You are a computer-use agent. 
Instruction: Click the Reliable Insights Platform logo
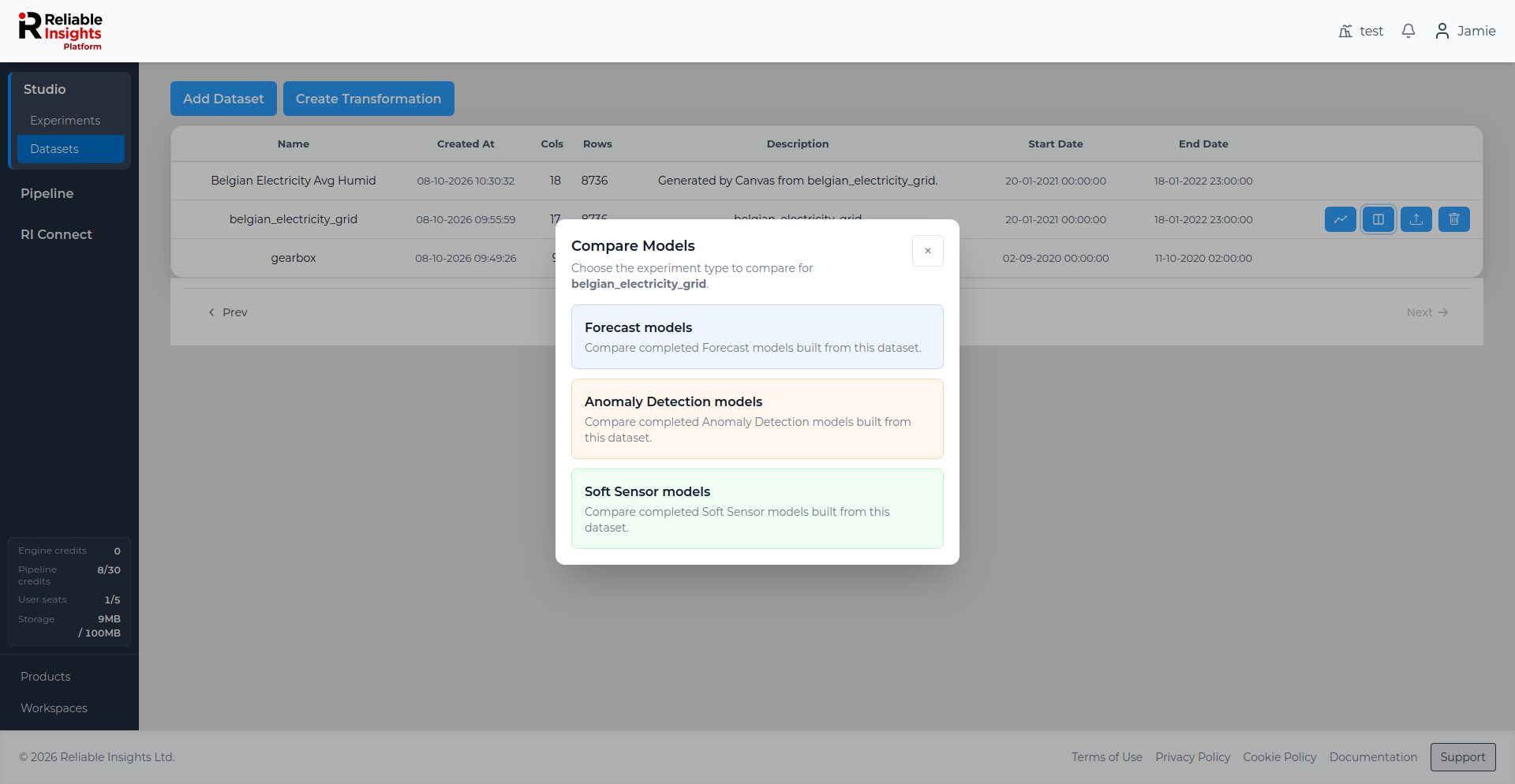[x=61, y=31]
